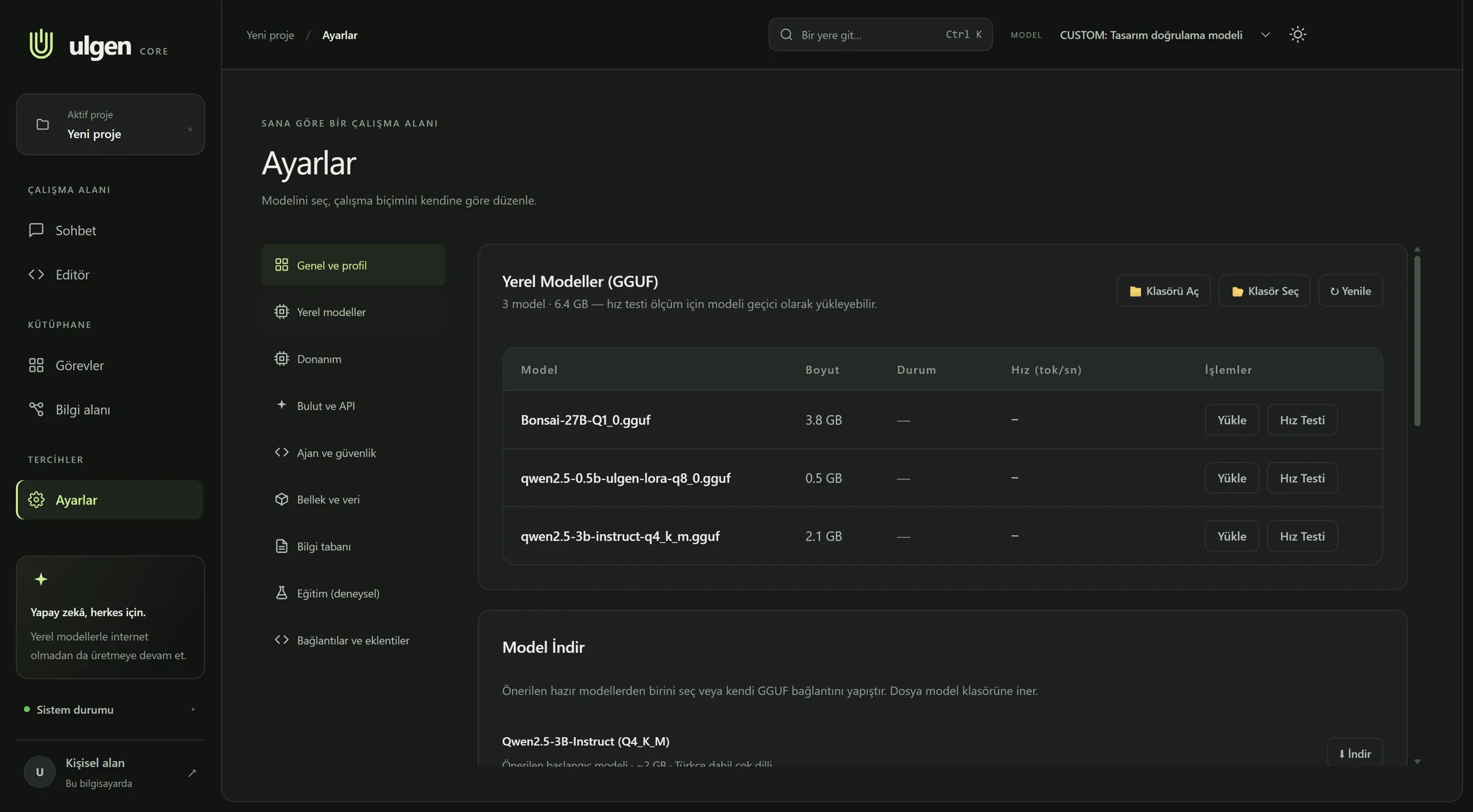Click Bilgi tabanı document icon

tap(281, 546)
